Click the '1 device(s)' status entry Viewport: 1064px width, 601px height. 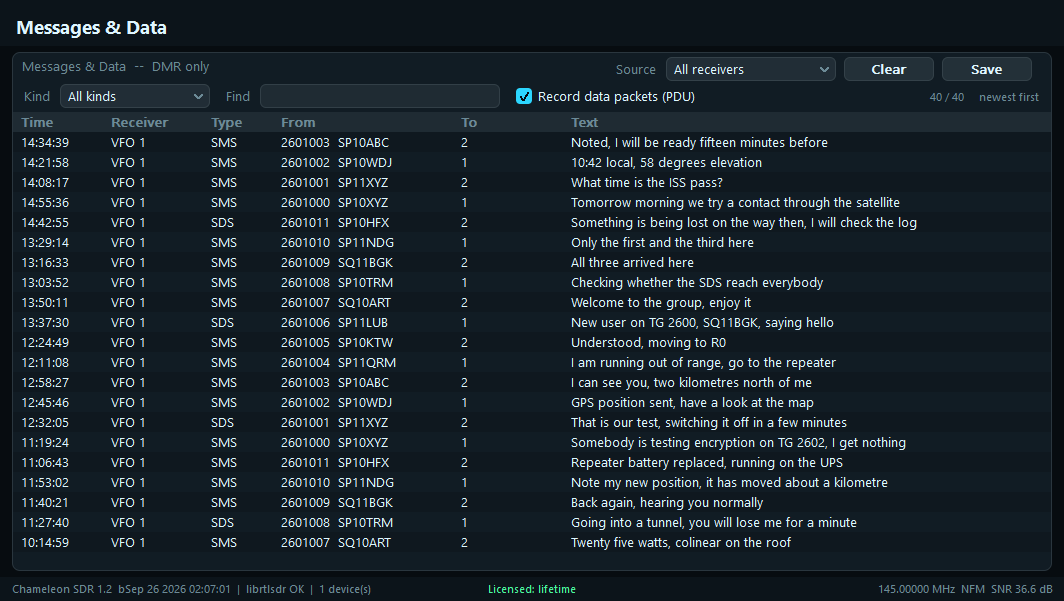345,589
